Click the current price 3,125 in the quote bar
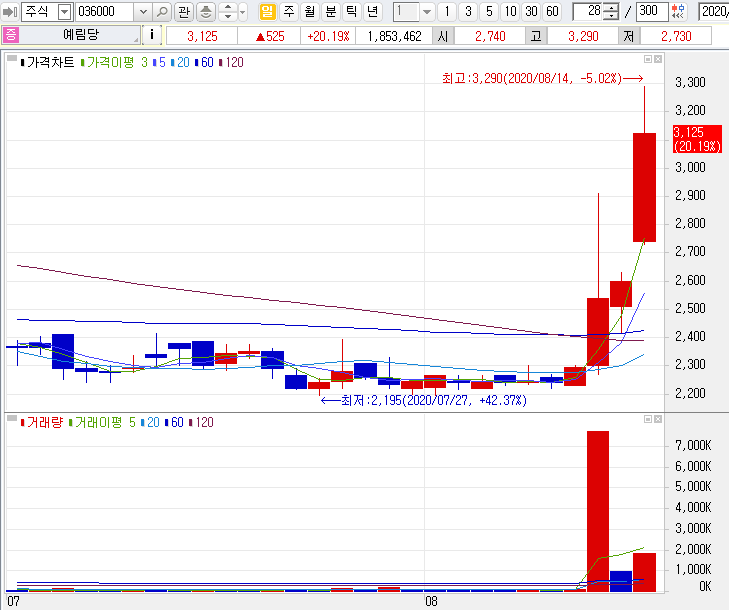Image resolution: width=729 pixels, height=610 pixels. click(202, 36)
